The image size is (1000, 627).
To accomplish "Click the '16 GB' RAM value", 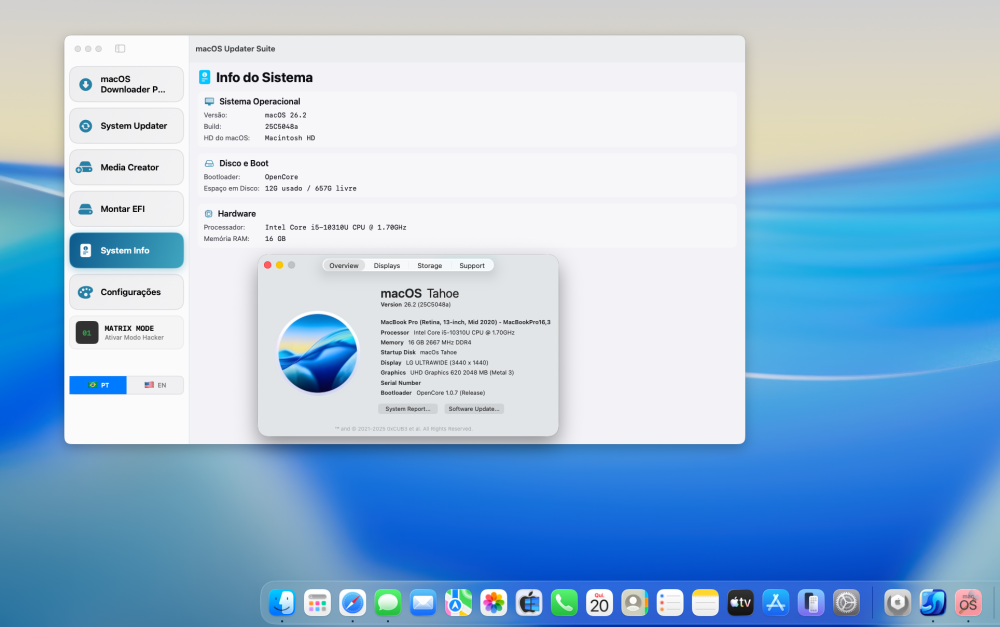I will 276,239.
